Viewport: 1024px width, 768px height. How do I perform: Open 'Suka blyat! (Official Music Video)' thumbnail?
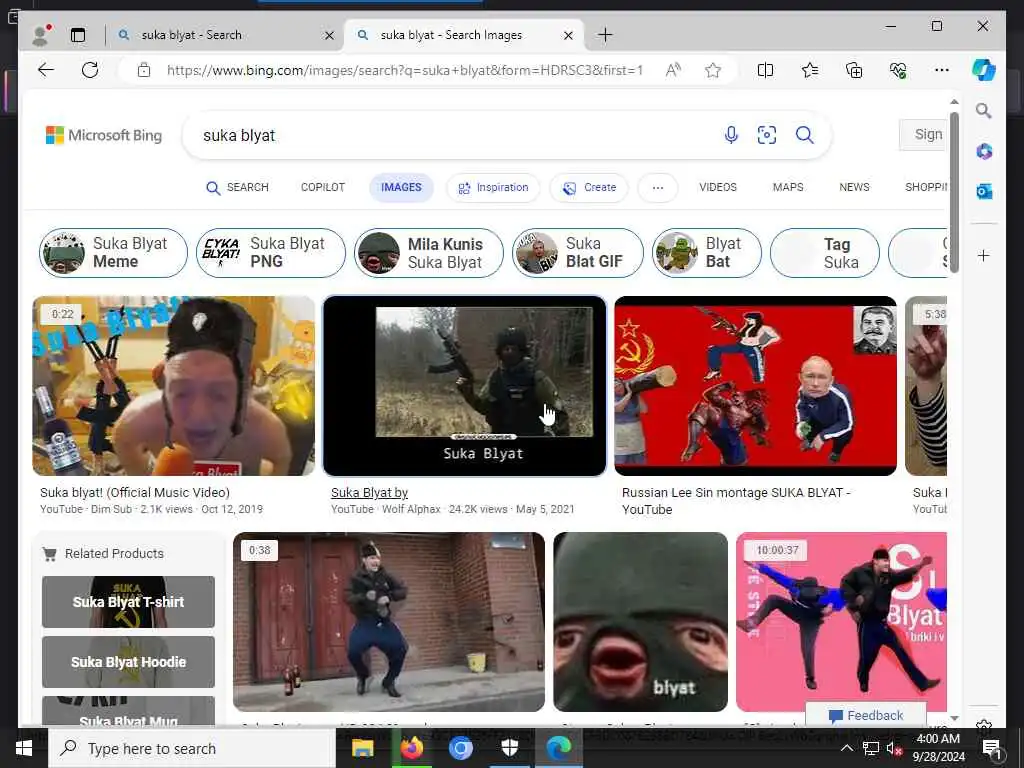pyautogui.click(x=174, y=386)
